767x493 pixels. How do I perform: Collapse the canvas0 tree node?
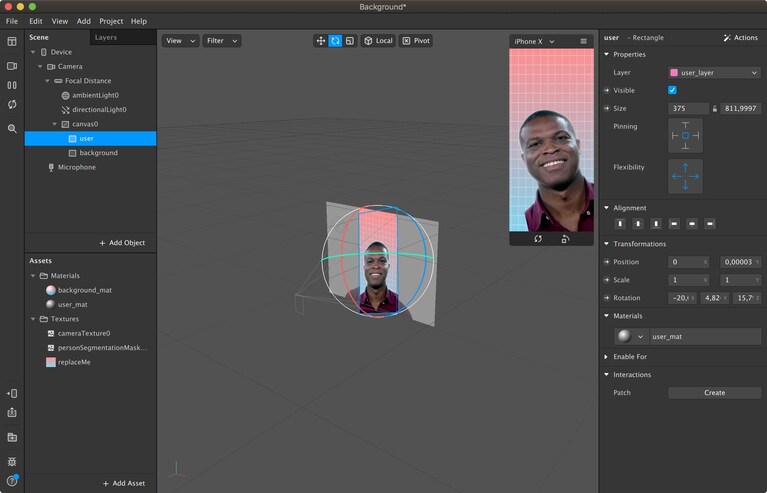55,124
